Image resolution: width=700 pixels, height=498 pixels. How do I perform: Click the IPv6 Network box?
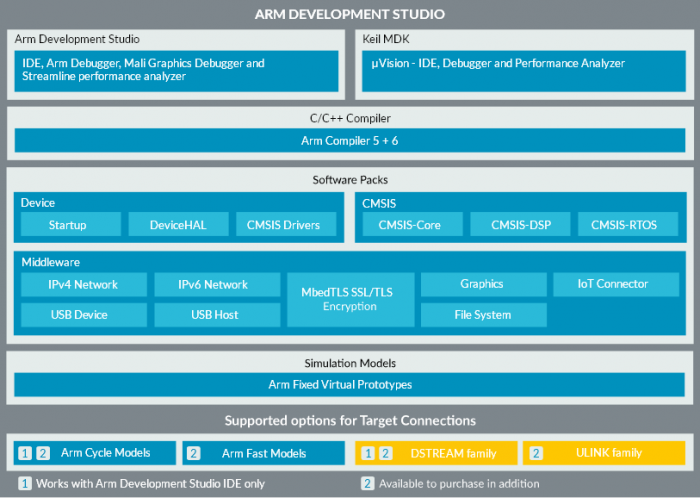point(214,285)
